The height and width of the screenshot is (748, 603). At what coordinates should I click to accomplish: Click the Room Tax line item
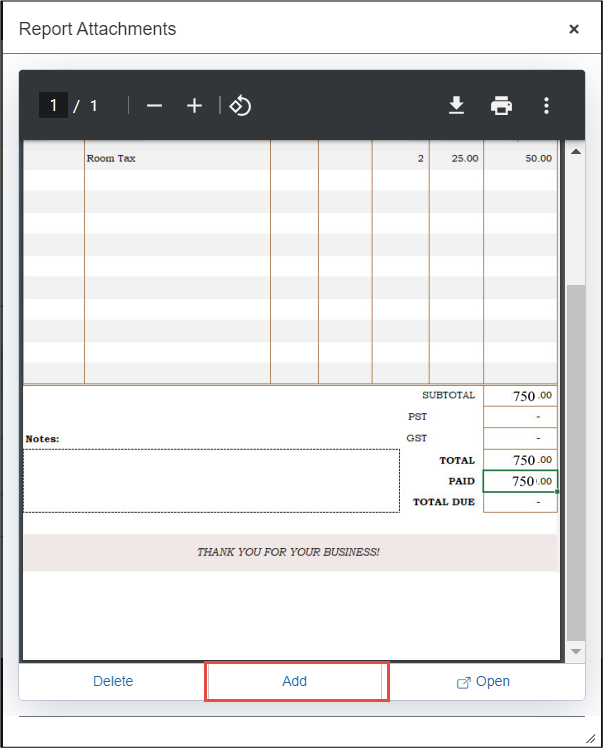point(111,158)
